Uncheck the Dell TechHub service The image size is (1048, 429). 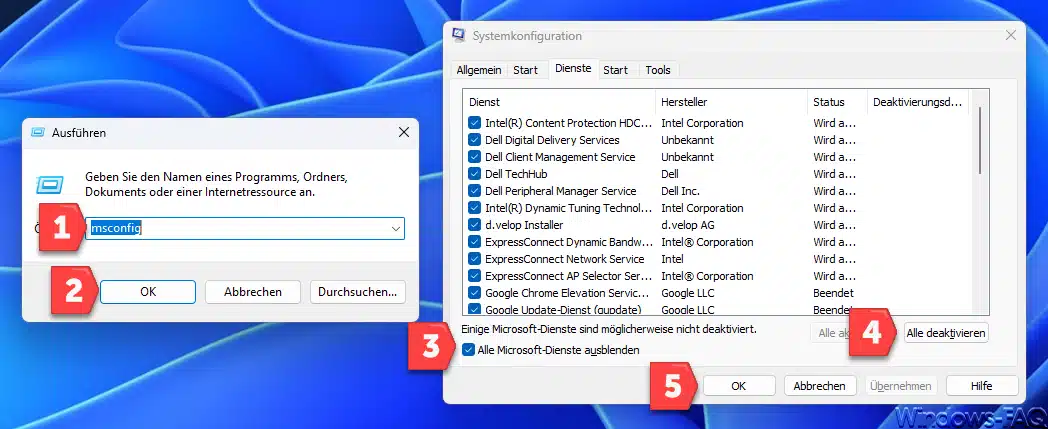pyautogui.click(x=474, y=174)
